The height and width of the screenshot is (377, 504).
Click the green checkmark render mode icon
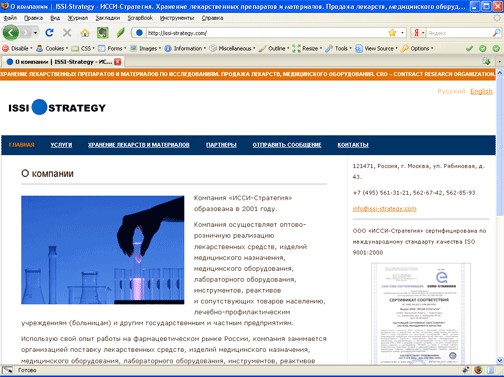pos(469,49)
